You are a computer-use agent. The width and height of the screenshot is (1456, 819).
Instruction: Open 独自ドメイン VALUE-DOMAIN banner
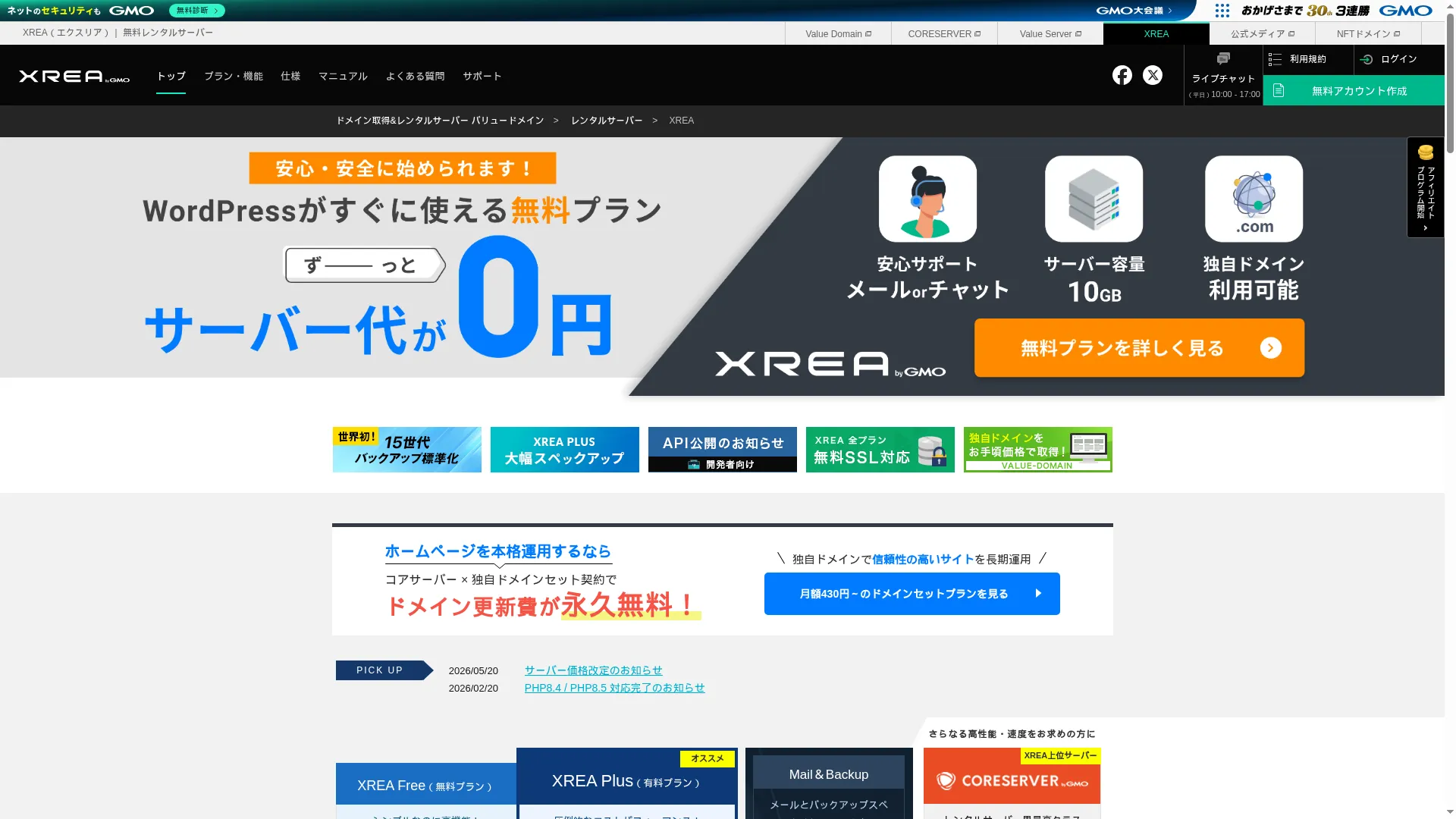tap(1037, 450)
